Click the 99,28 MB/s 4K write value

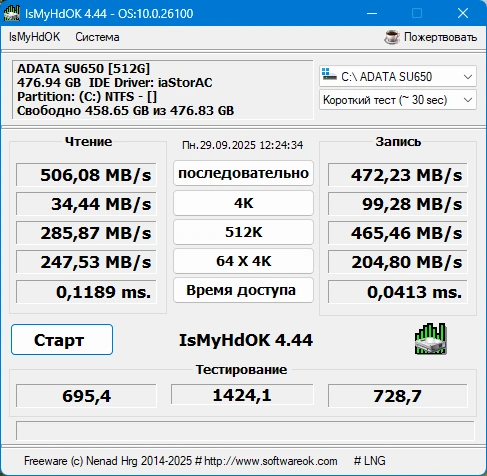398,204
